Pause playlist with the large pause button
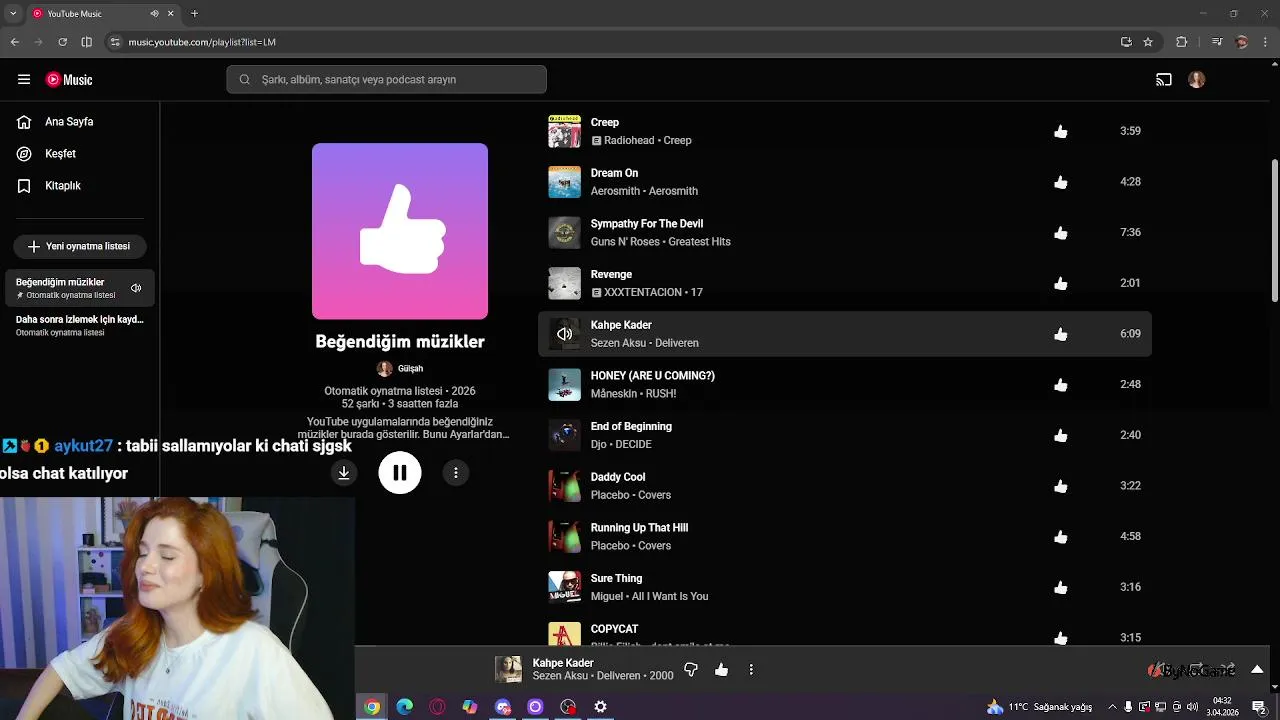This screenshot has height=720, width=1280. tap(400, 473)
